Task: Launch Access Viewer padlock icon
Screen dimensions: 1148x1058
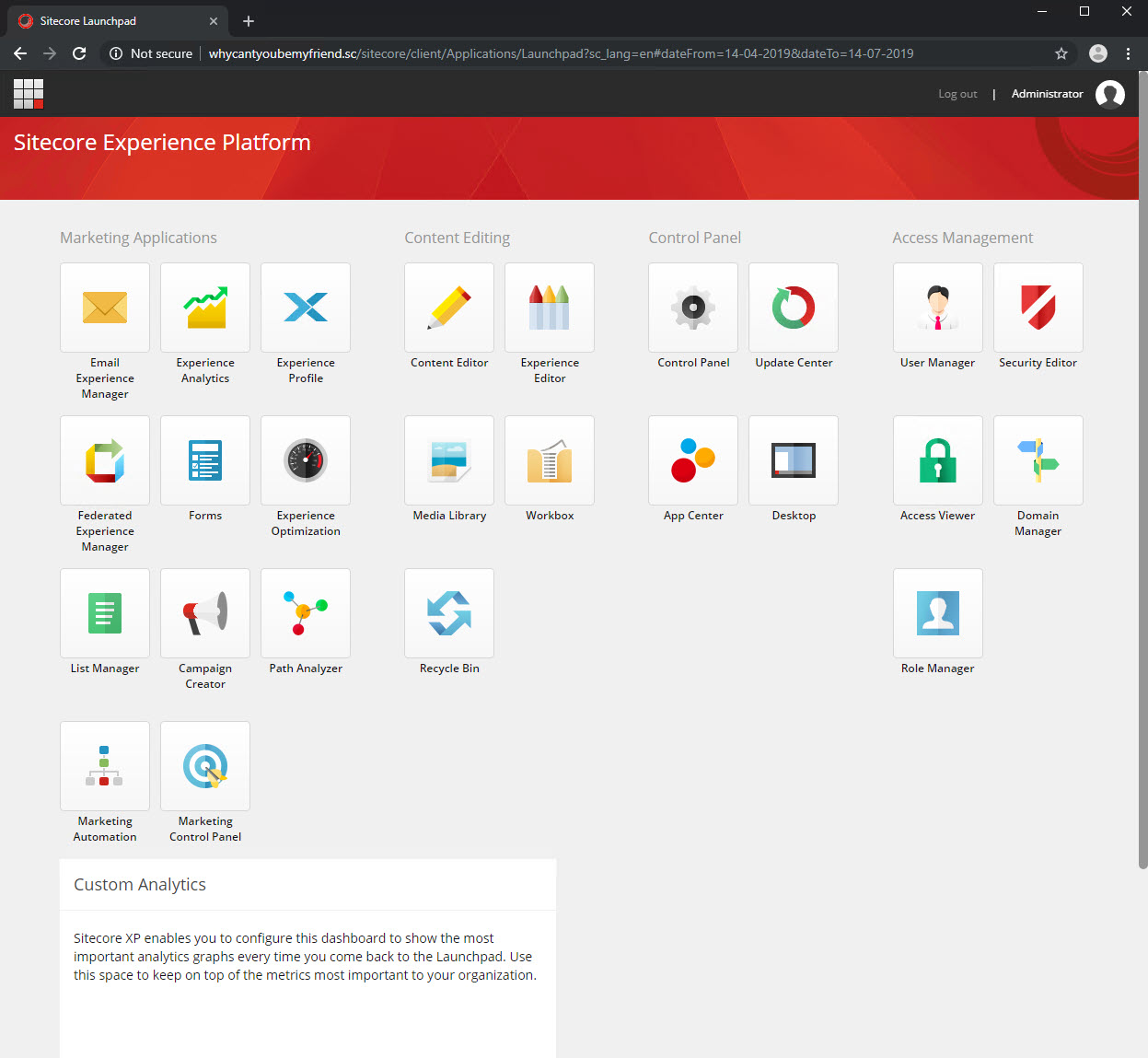Action: [938, 460]
